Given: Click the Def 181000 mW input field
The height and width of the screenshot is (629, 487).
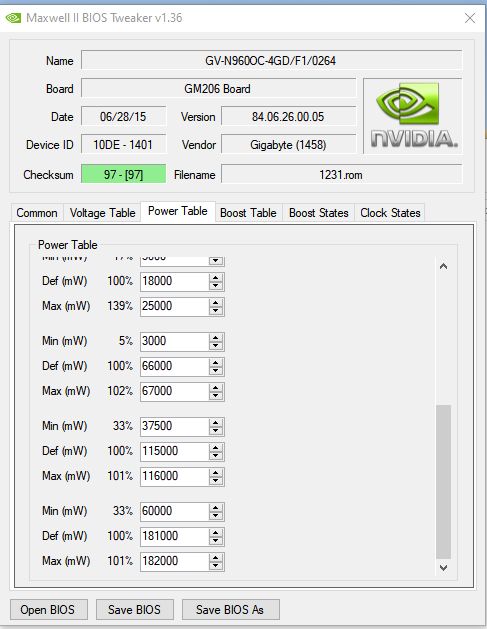Looking at the screenshot, I should (x=175, y=536).
